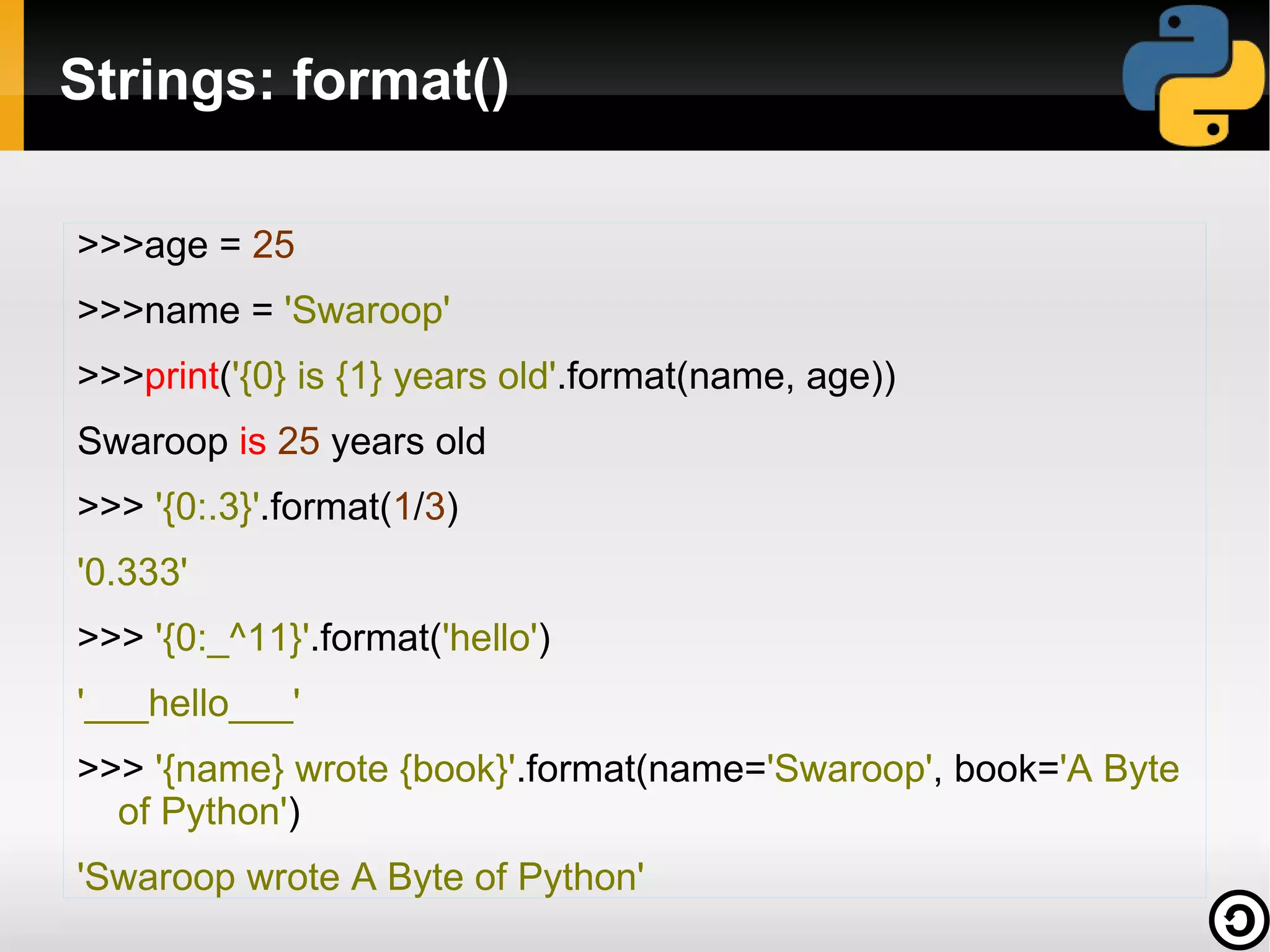Select the line ">>>name = 'Swaroop'"
This screenshot has width=1270, height=952.
tap(264, 311)
